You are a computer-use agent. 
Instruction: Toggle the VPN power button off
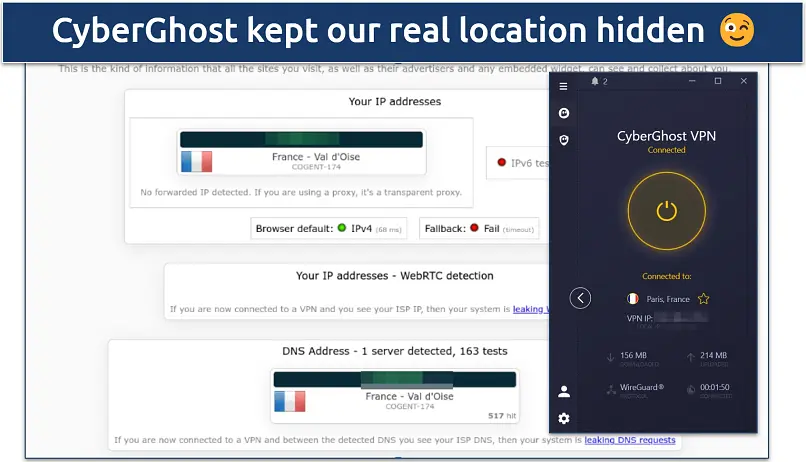coord(666,211)
